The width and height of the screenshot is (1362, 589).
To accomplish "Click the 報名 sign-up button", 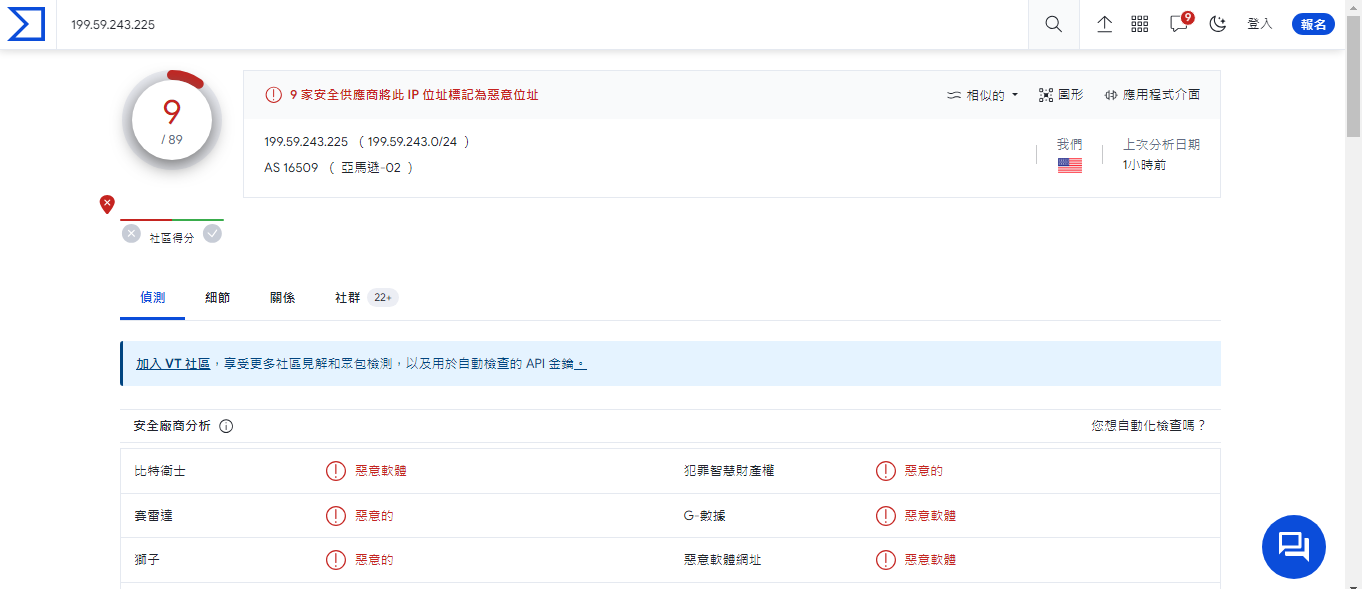I will (x=1313, y=24).
